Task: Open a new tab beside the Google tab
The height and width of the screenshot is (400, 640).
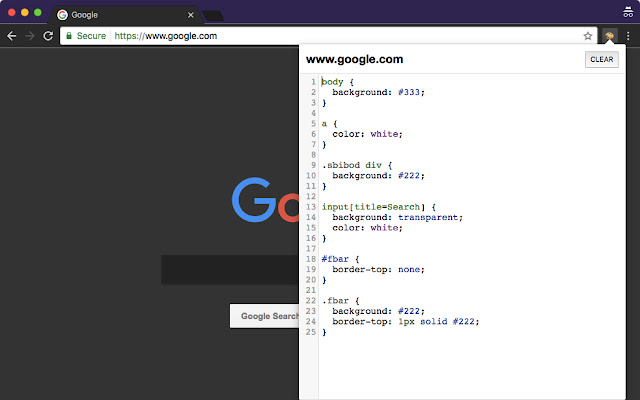Action: click(x=213, y=15)
